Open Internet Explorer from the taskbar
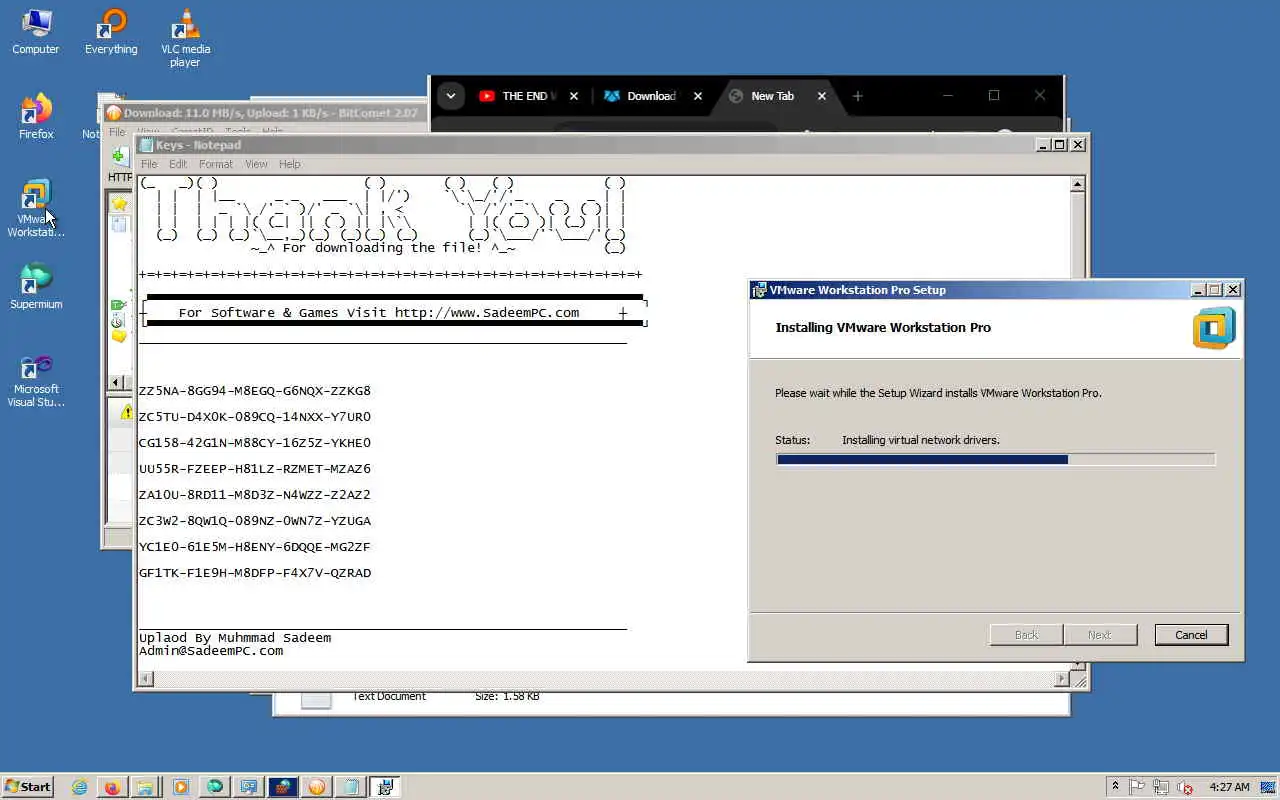Viewport: 1280px width, 800px height. pyautogui.click(x=80, y=787)
